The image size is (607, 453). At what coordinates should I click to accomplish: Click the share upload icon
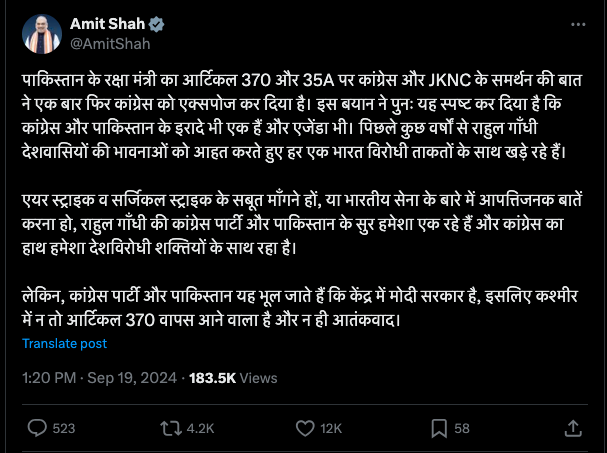[572, 428]
